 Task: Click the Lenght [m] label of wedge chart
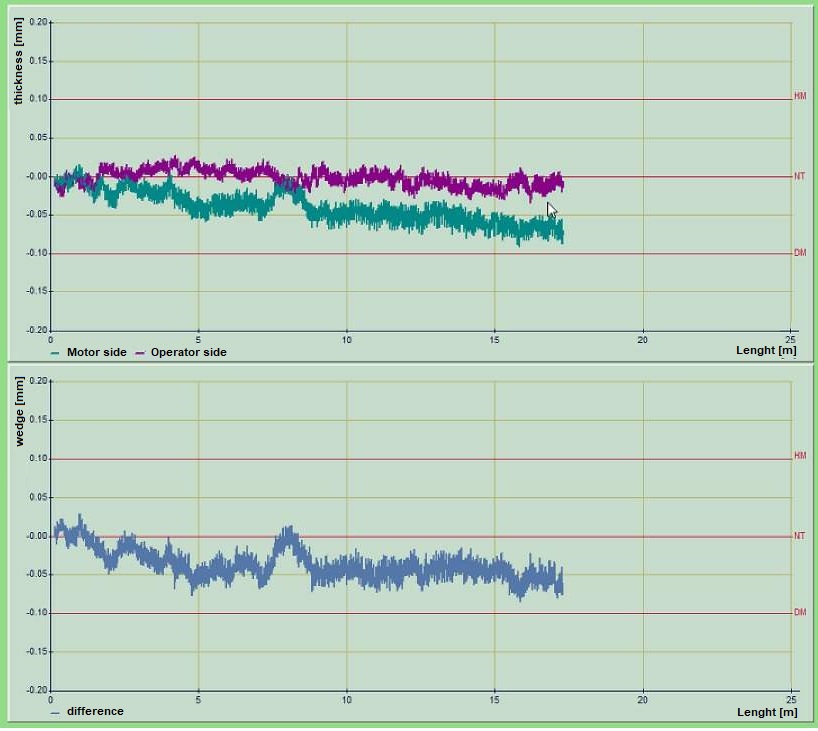tap(766, 712)
